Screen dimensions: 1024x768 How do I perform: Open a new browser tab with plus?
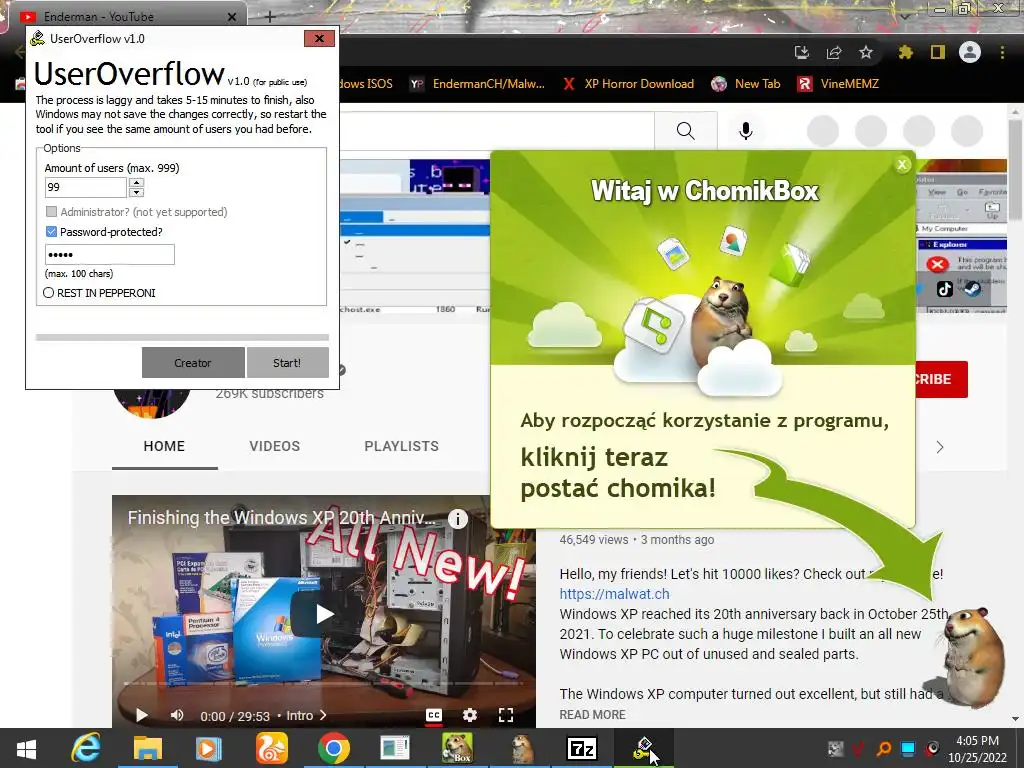click(270, 17)
